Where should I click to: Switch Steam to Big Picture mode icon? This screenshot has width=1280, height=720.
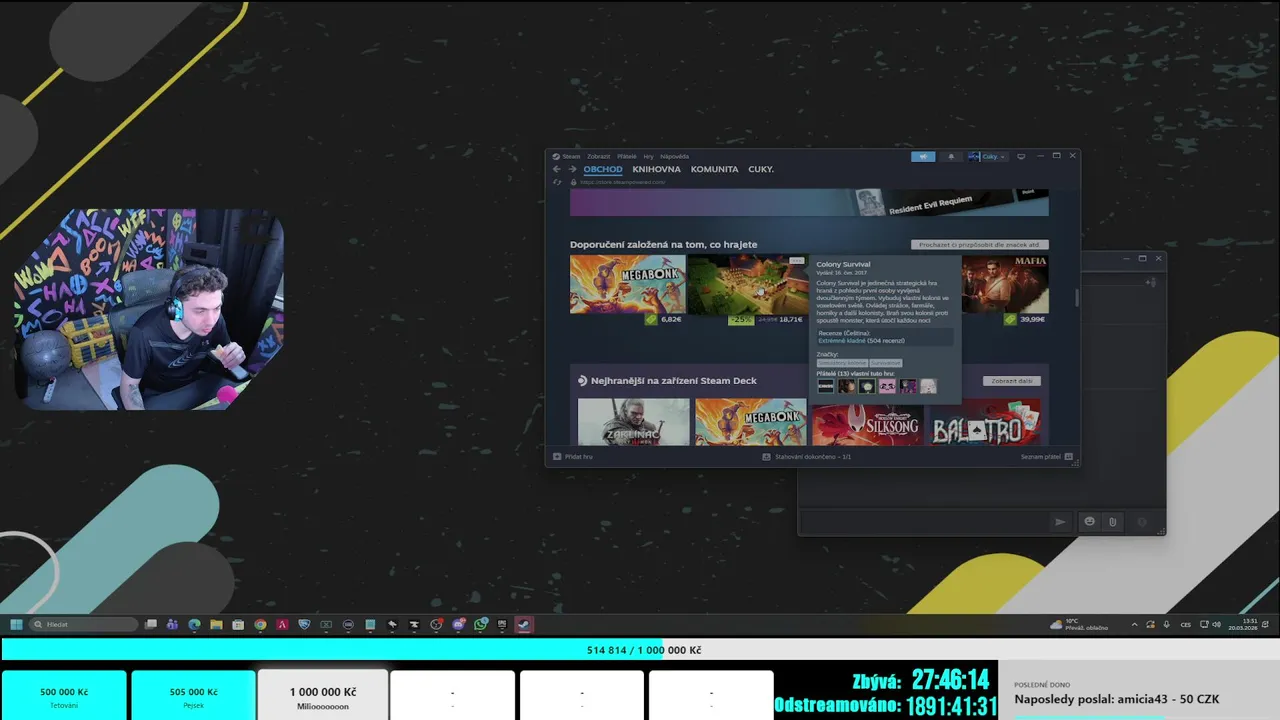(1021, 156)
